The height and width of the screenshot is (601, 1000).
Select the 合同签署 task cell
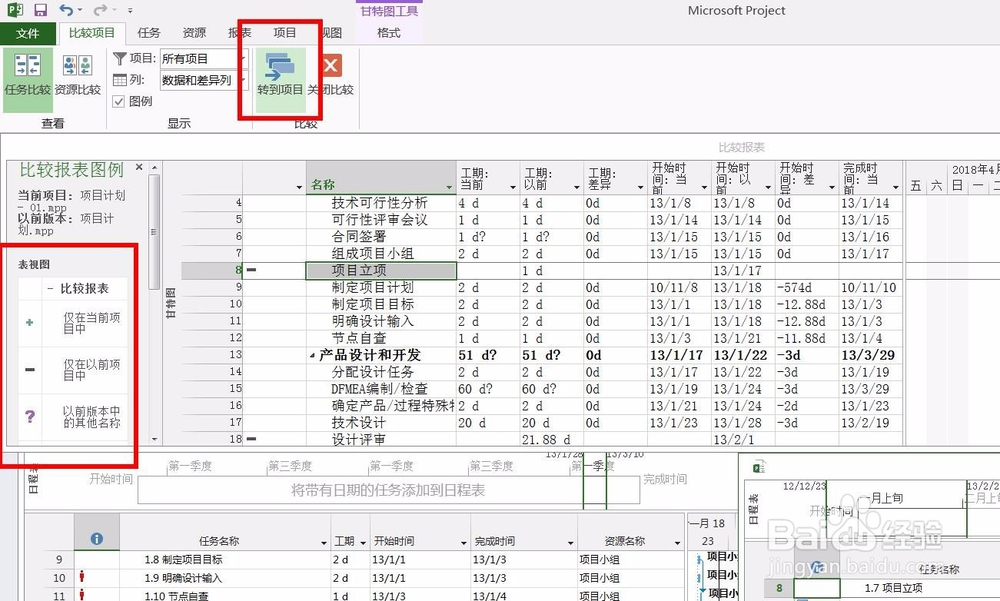point(381,237)
